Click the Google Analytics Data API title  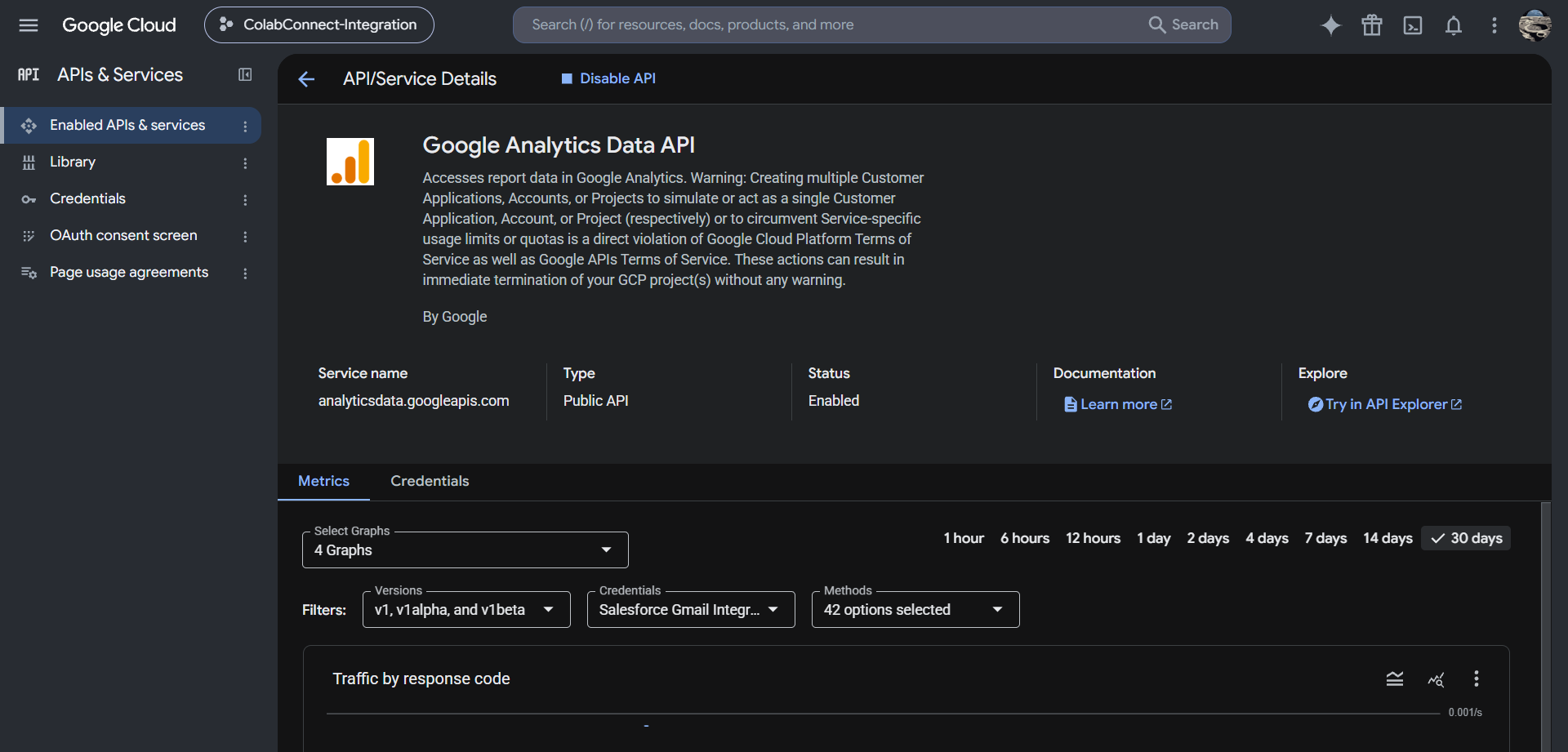[x=559, y=145]
